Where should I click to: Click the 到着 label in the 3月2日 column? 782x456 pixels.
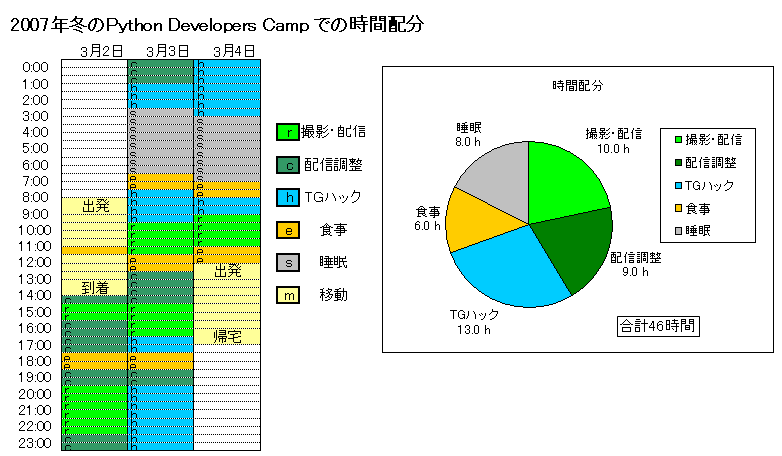95,288
